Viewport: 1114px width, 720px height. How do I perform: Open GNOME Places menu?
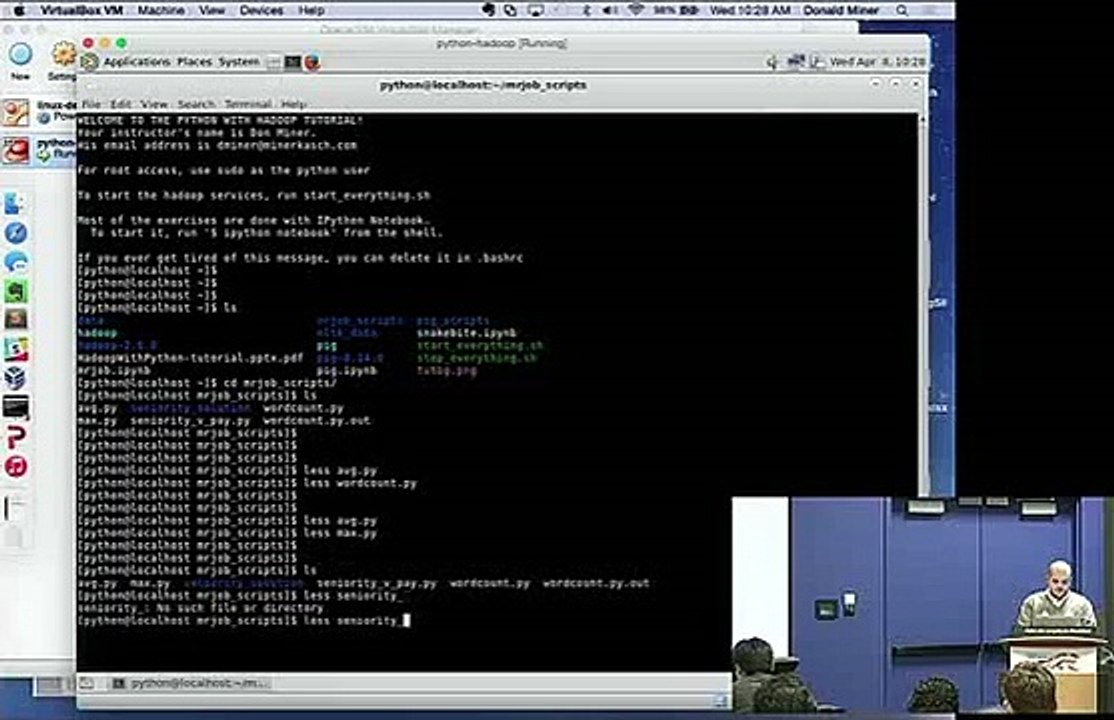[x=194, y=62]
